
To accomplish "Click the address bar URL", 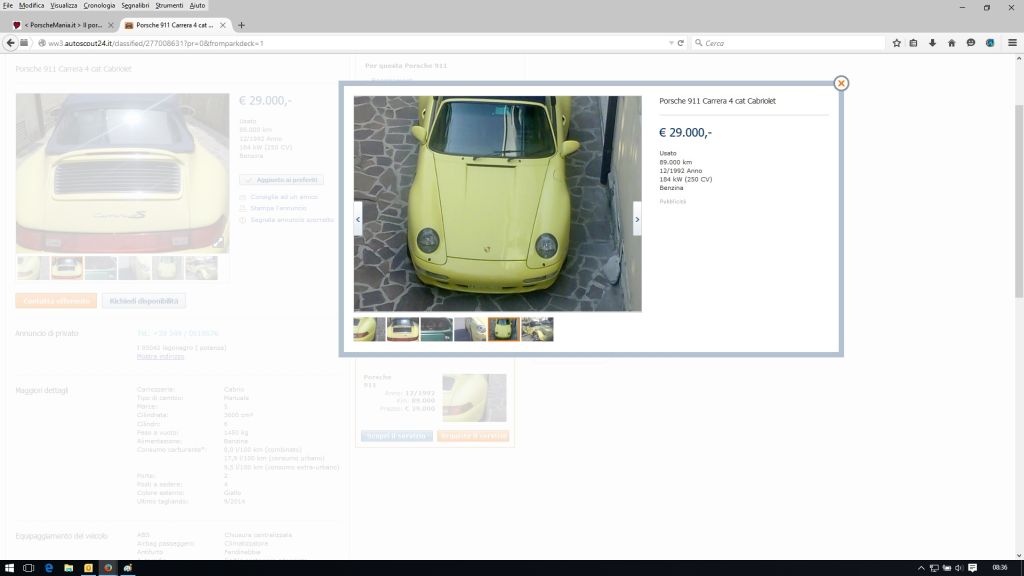I will [155, 43].
